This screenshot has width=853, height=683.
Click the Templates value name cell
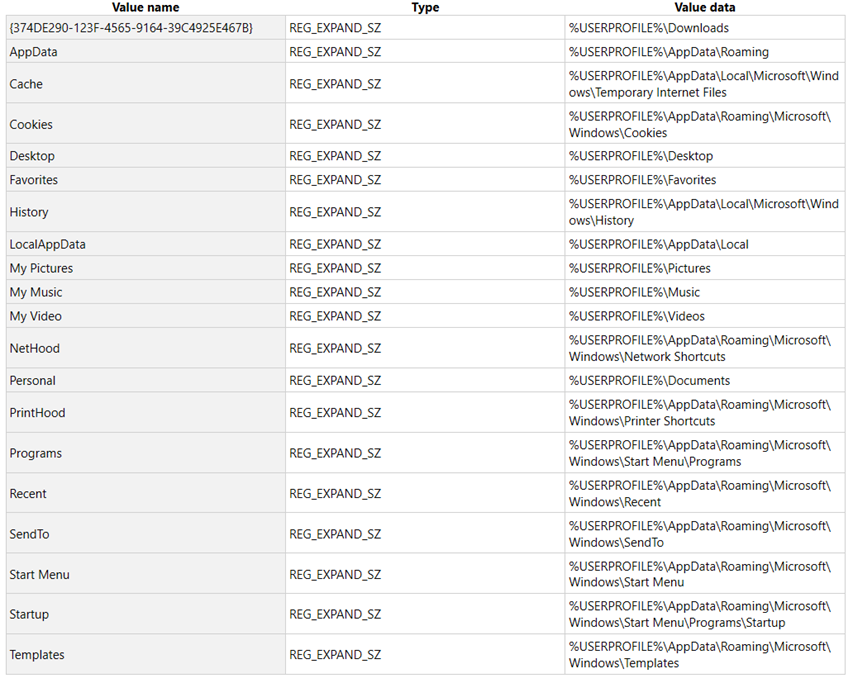pos(146,655)
